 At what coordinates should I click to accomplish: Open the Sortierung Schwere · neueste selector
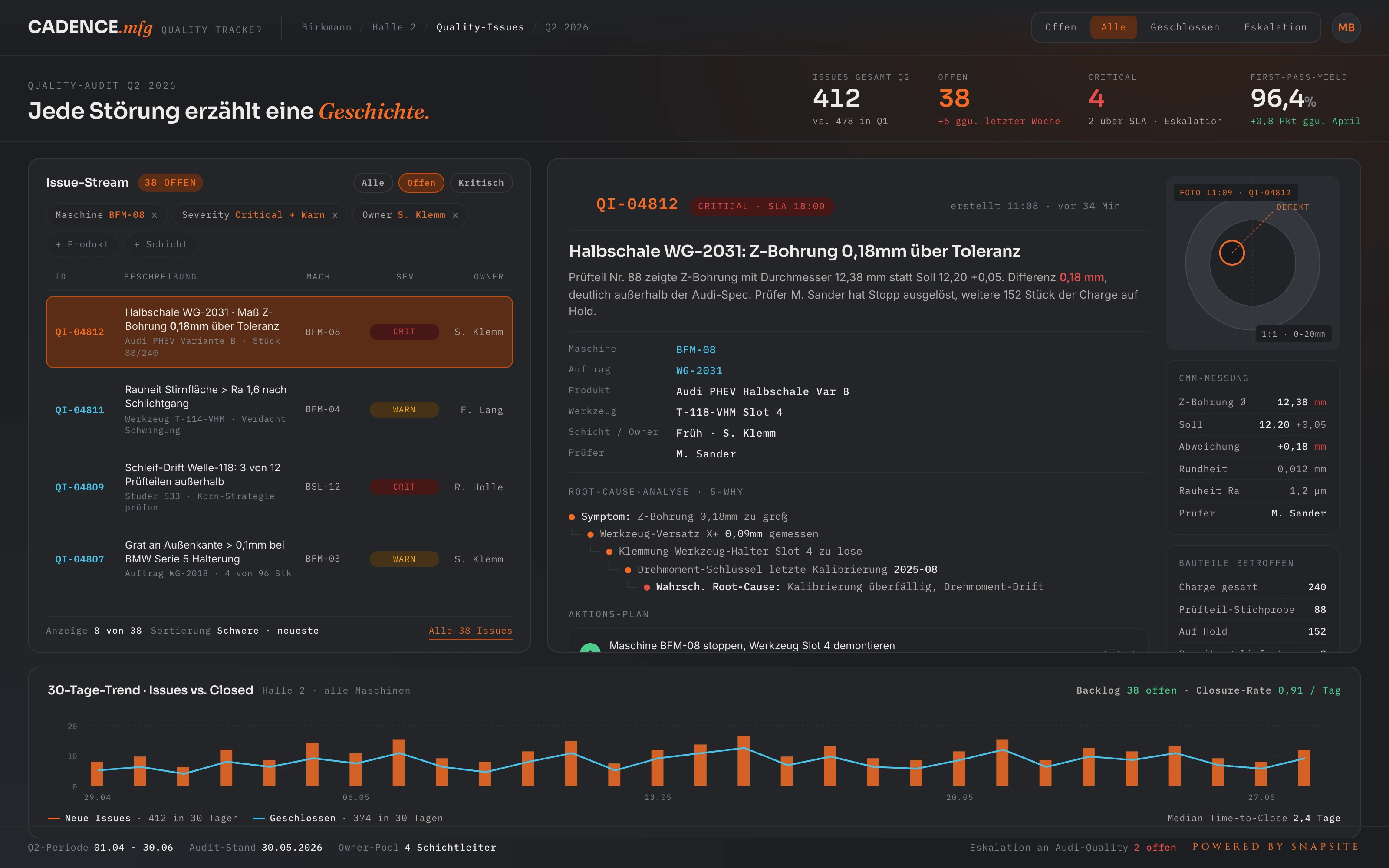coord(235,630)
